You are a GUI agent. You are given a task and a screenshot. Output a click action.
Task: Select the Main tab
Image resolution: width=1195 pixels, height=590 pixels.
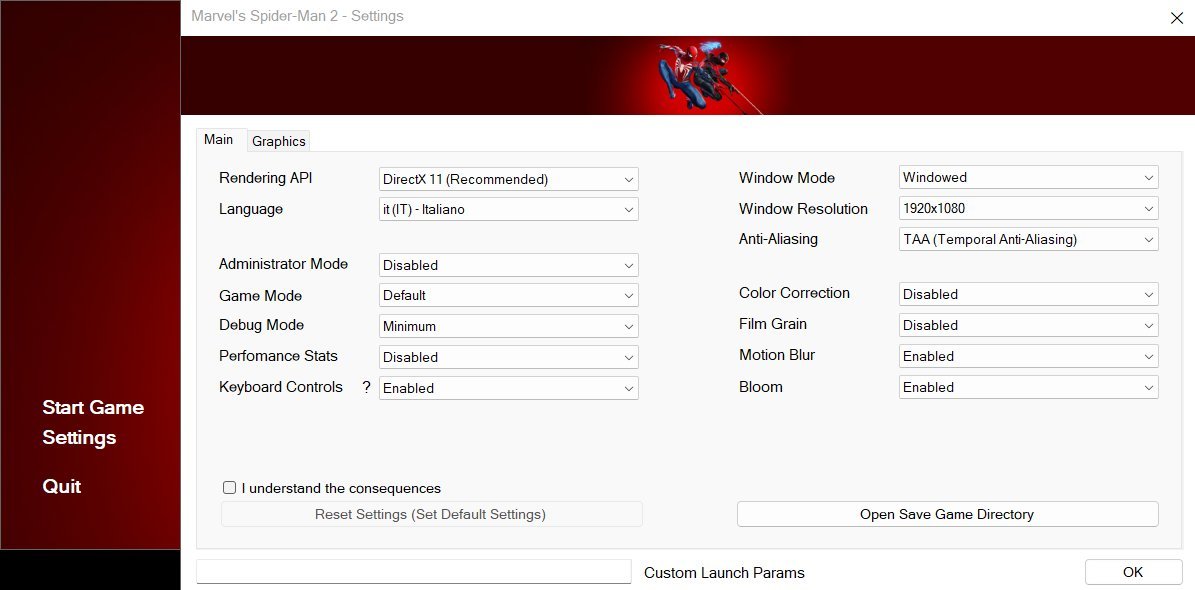pos(219,139)
